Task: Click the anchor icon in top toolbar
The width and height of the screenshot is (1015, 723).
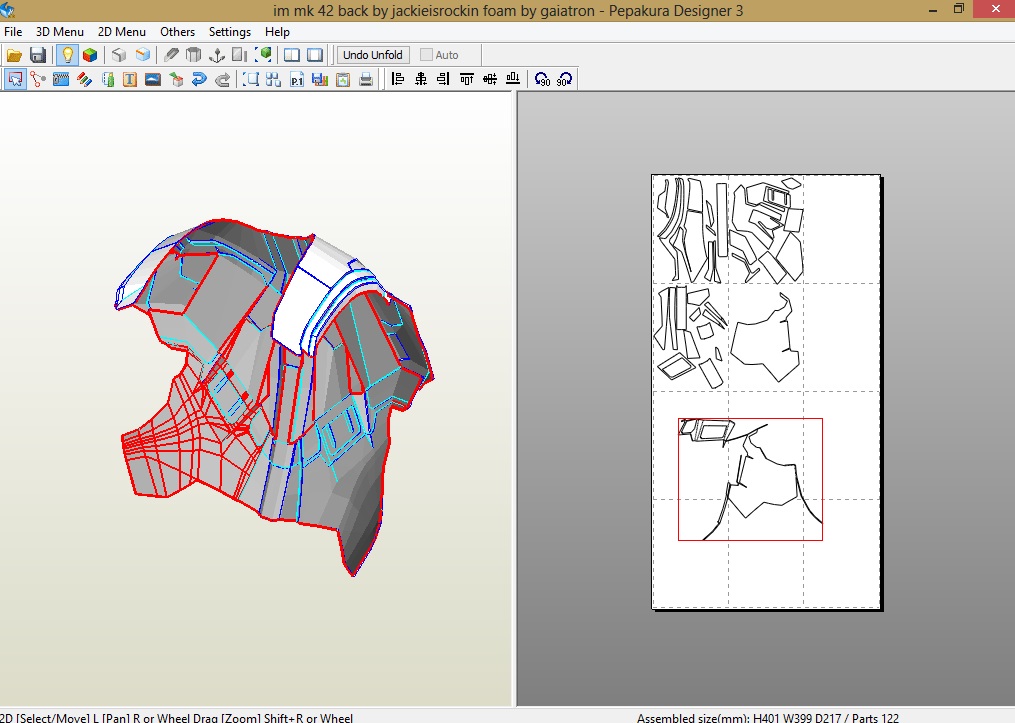Action: tap(216, 55)
